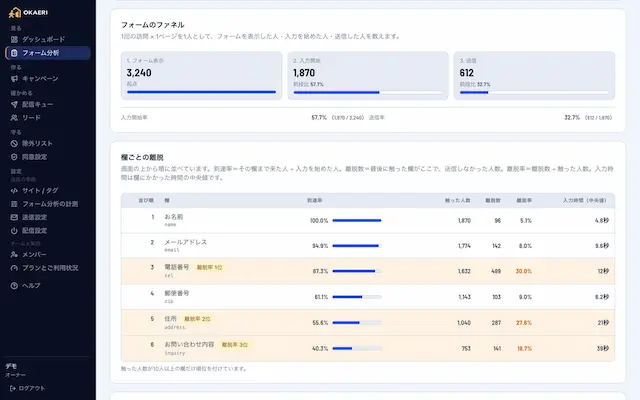Click the 欄ごとの離脱 section heading
The height and width of the screenshot is (400, 640).
coord(142,157)
